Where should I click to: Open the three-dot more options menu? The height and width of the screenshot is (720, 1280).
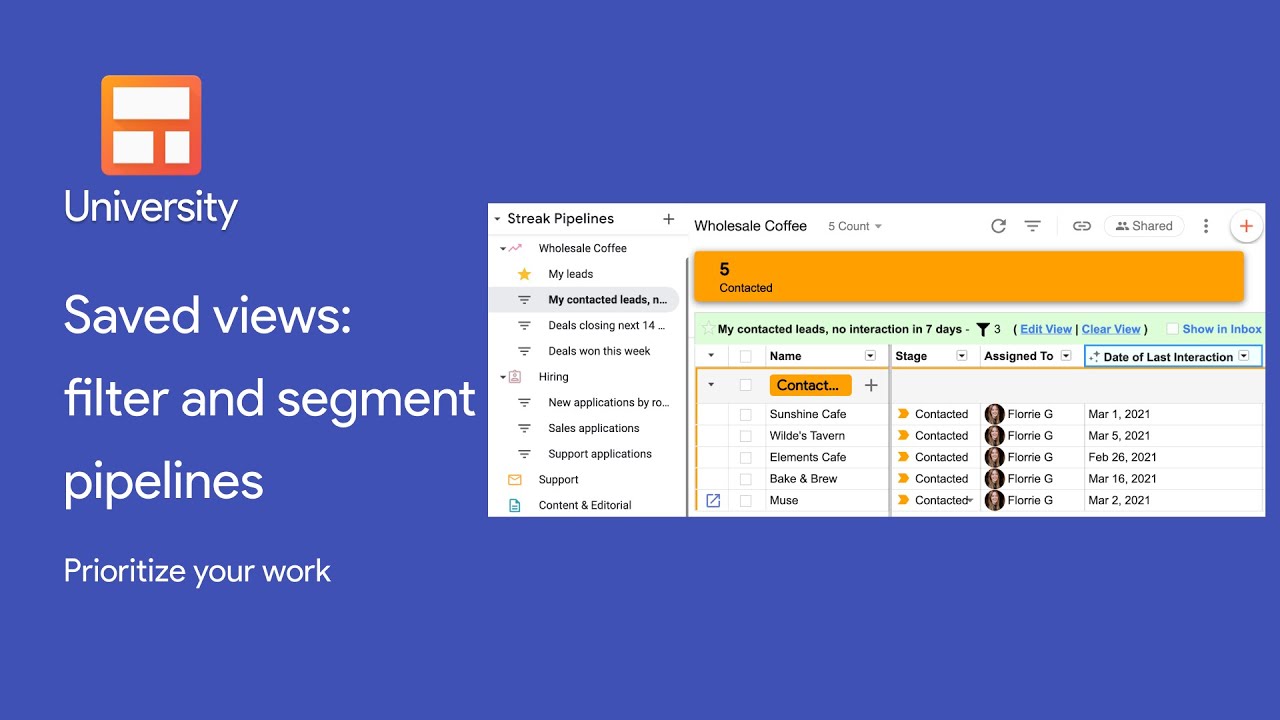(x=1206, y=226)
